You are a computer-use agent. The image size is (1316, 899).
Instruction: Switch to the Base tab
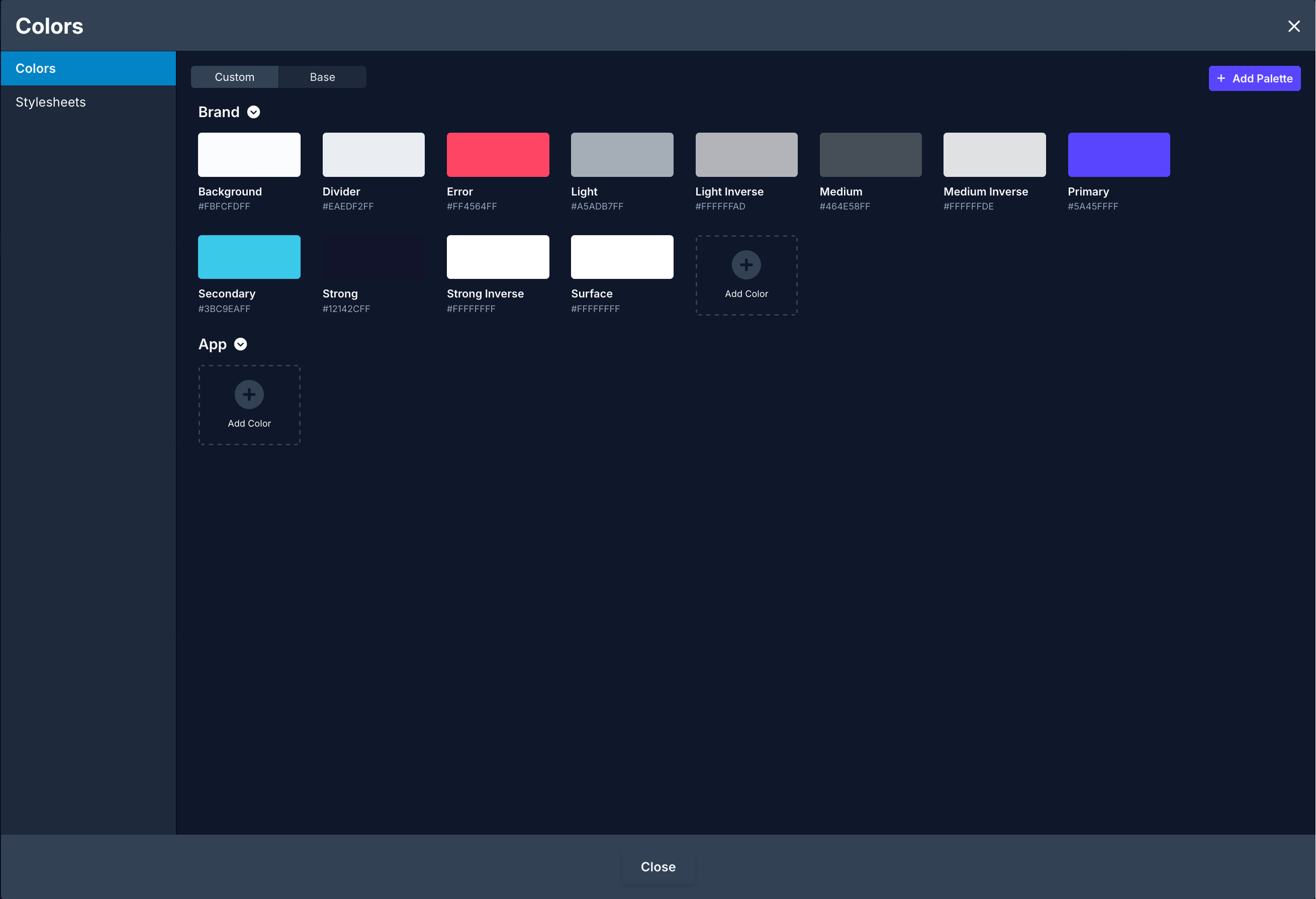tap(322, 77)
